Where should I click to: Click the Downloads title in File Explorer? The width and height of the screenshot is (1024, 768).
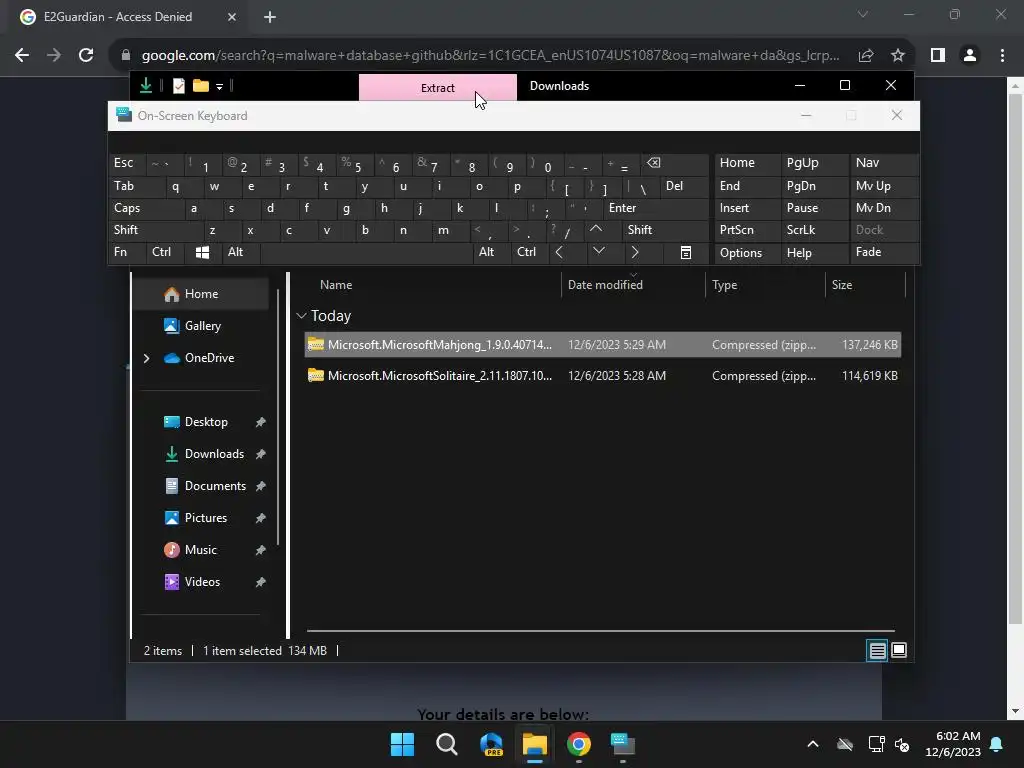(559, 86)
